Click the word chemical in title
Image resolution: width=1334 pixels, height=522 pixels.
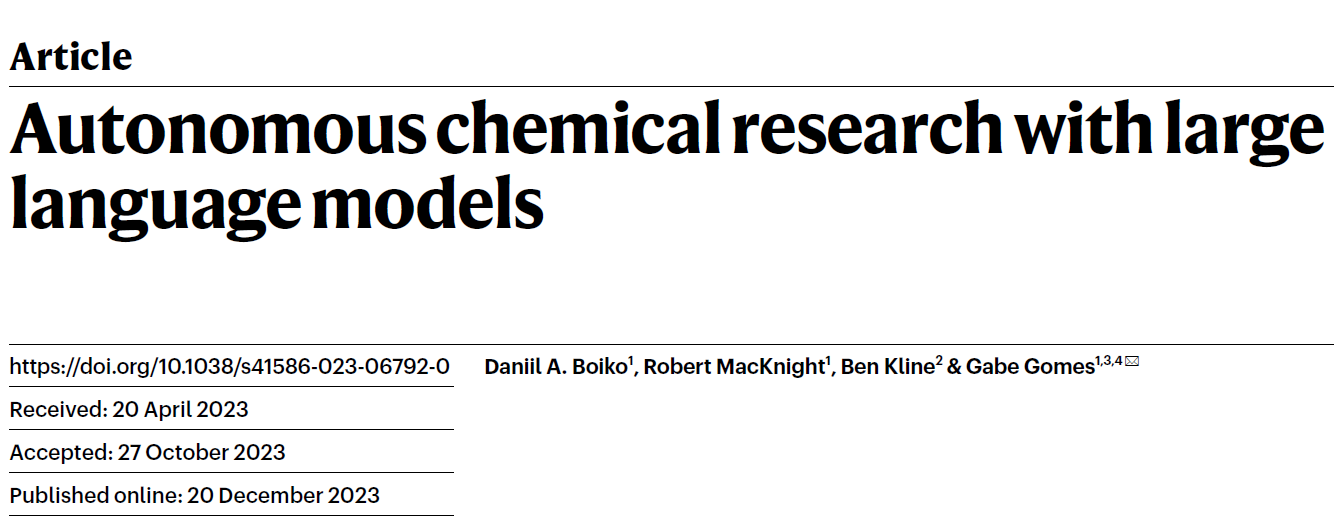[576, 129]
